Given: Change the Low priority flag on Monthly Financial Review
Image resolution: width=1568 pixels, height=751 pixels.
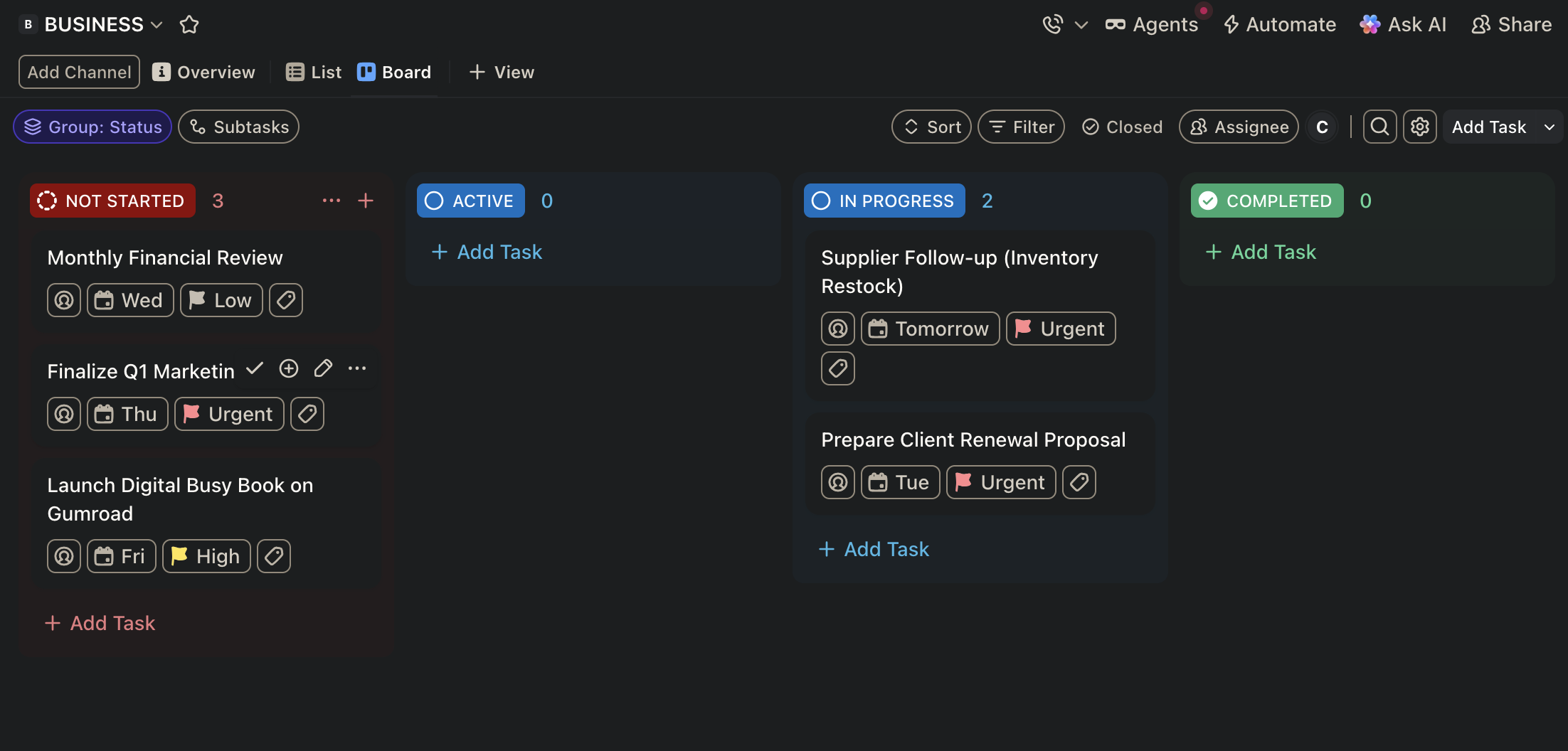Looking at the screenshot, I should click(221, 300).
